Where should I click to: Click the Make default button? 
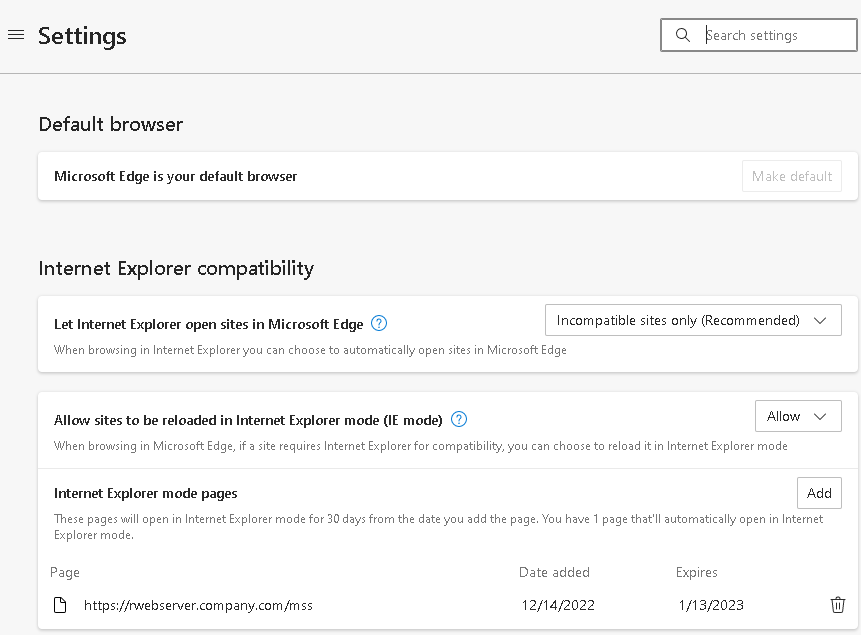pos(791,175)
